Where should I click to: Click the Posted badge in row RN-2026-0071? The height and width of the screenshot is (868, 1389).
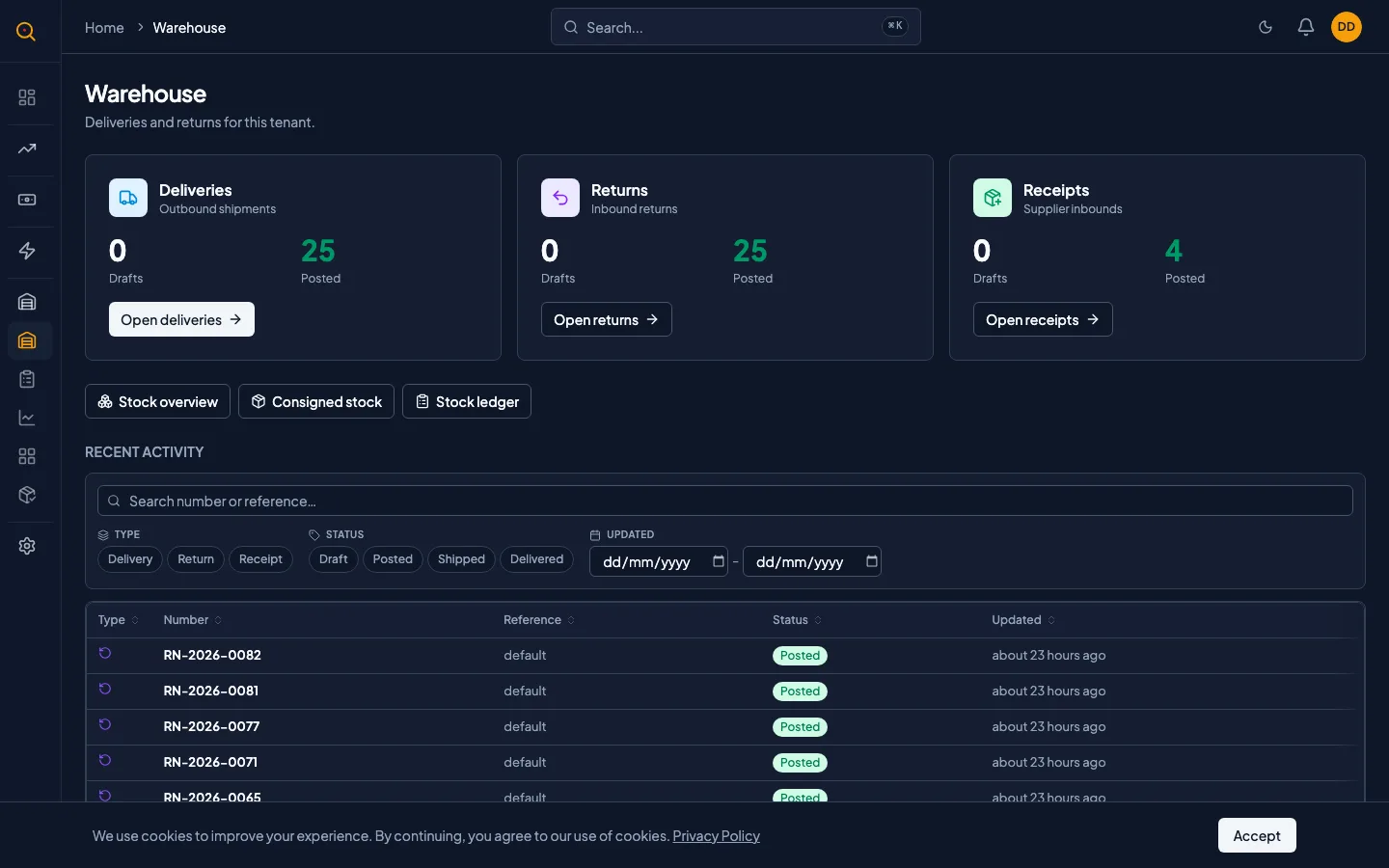[800, 763]
